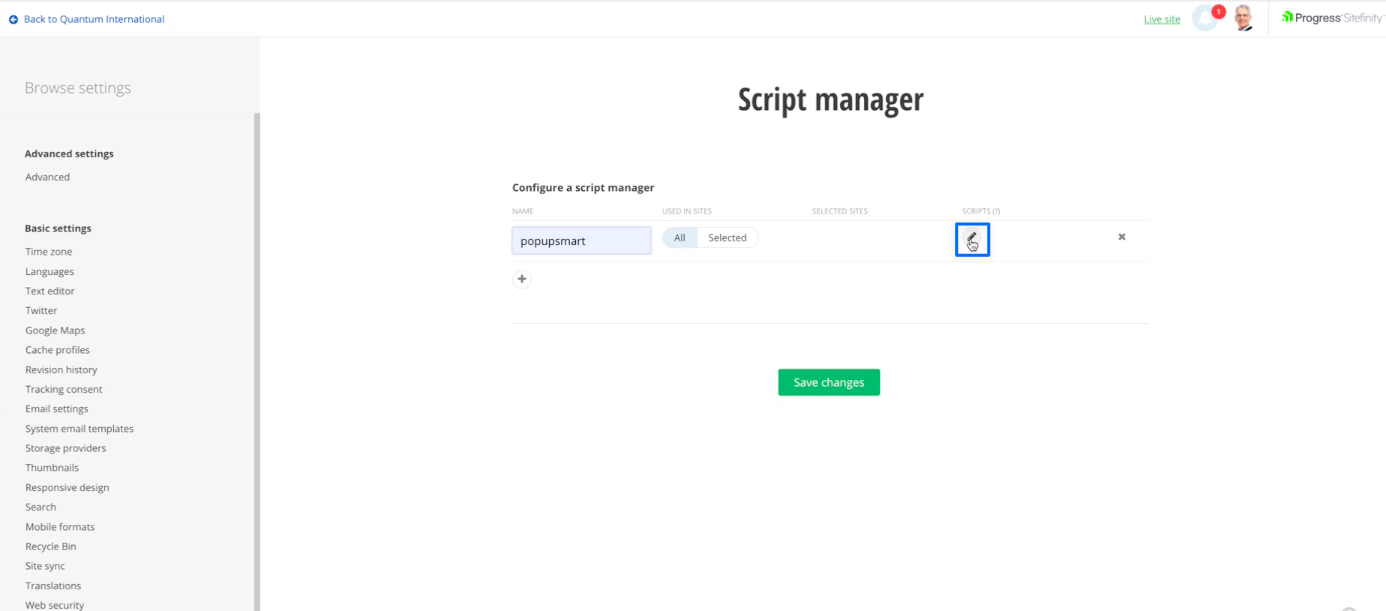The width and height of the screenshot is (1386, 611).
Task: Click the Script manager page title
Action: (x=830, y=100)
